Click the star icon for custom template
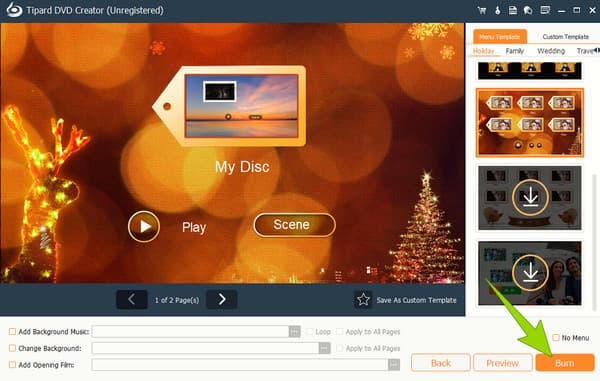Viewport: 600px width, 381px height. click(363, 300)
